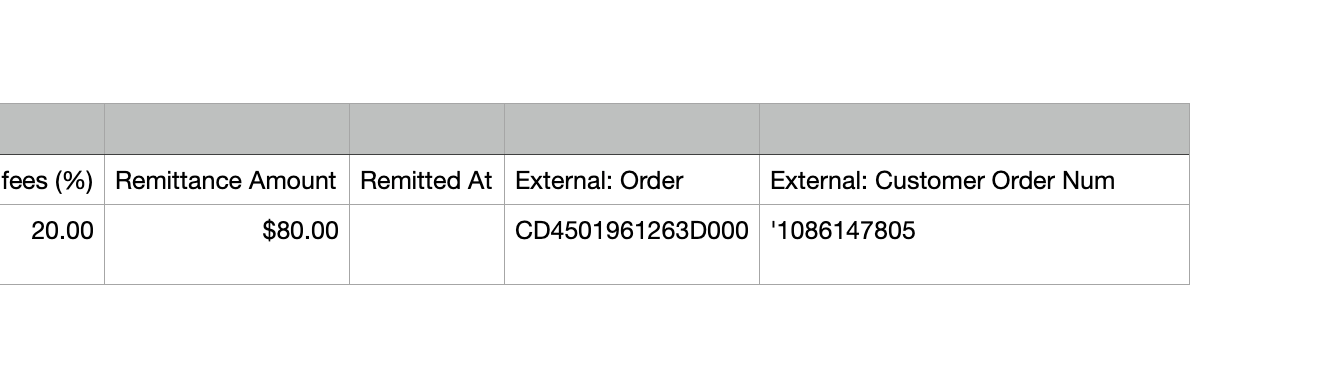The width and height of the screenshot is (1324, 386).
Task: Select External: Customer Order Num header cell
Action: click(974, 180)
